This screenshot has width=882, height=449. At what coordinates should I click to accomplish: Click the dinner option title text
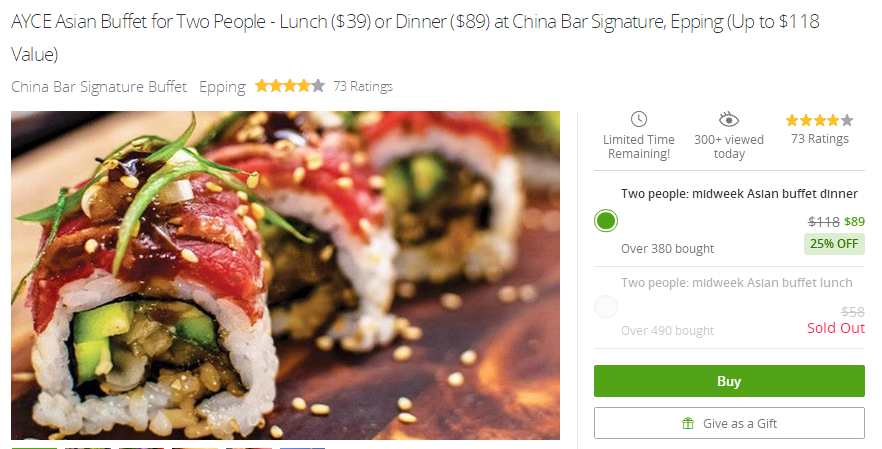(x=739, y=194)
